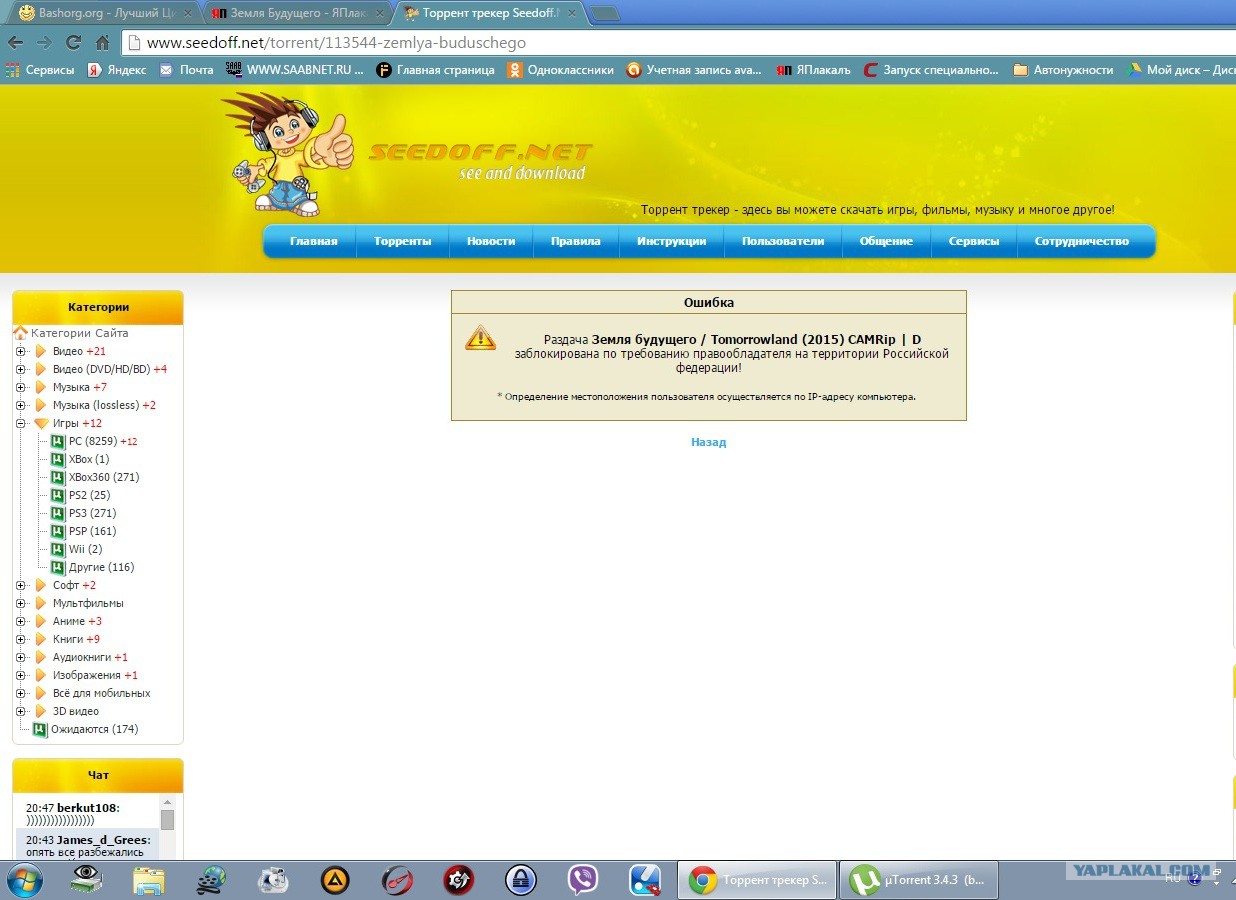Open the Запуск специально... bookmark
The width and height of the screenshot is (1236, 900).
point(931,70)
